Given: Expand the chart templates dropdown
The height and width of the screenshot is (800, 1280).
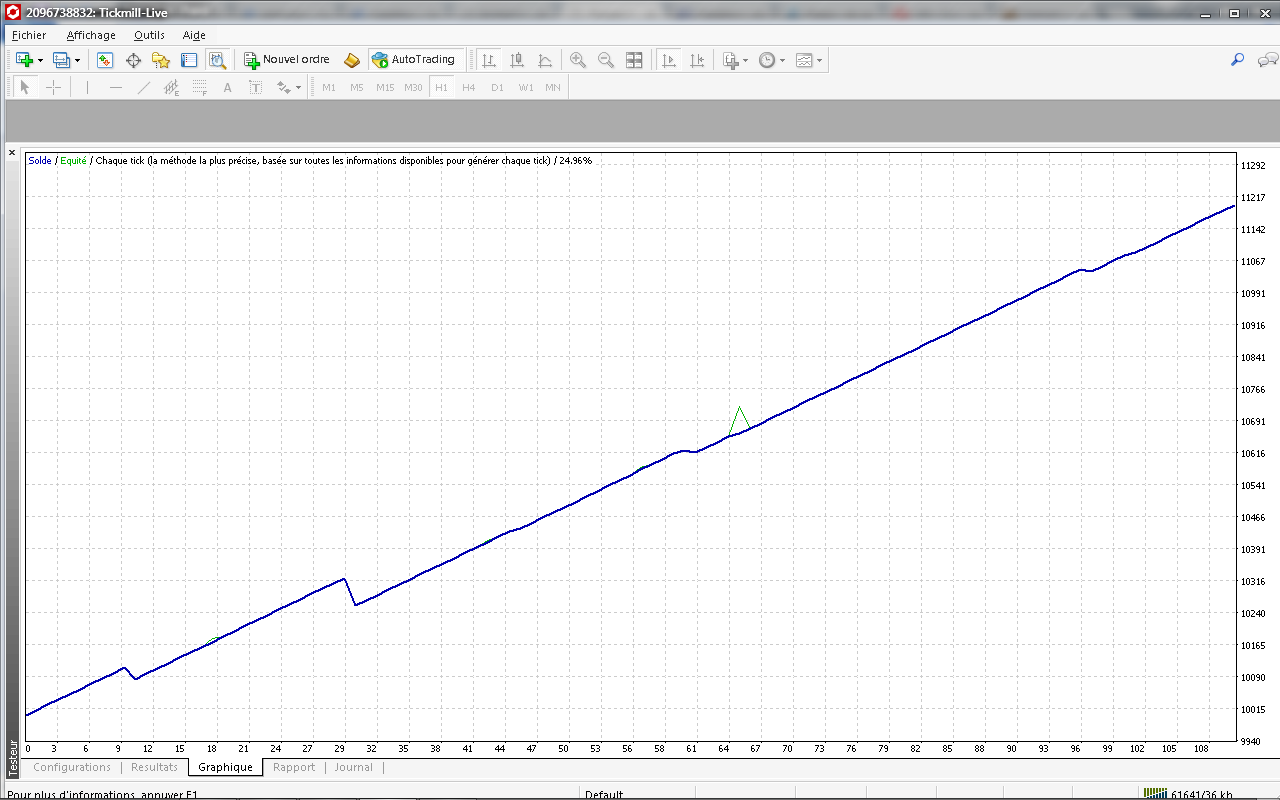Looking at the screenshot, I should (x=820, y=60).
